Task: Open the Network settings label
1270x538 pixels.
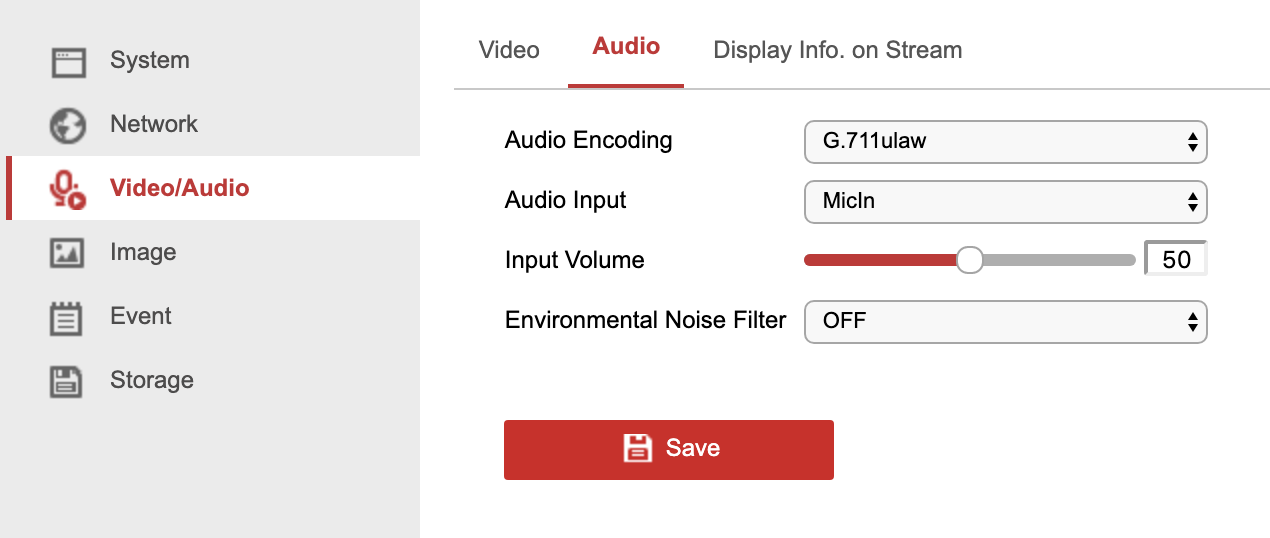Action: click(154, 125)
